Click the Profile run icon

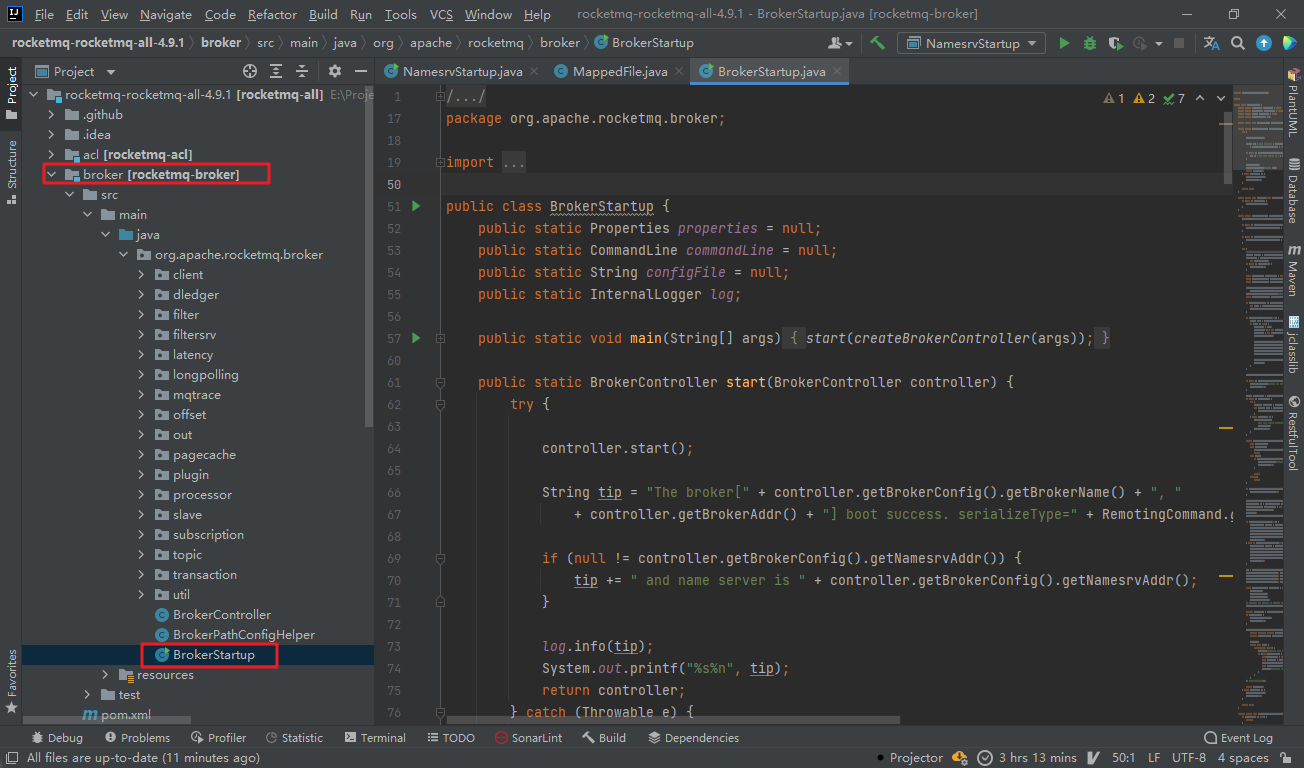[1140, 43]
